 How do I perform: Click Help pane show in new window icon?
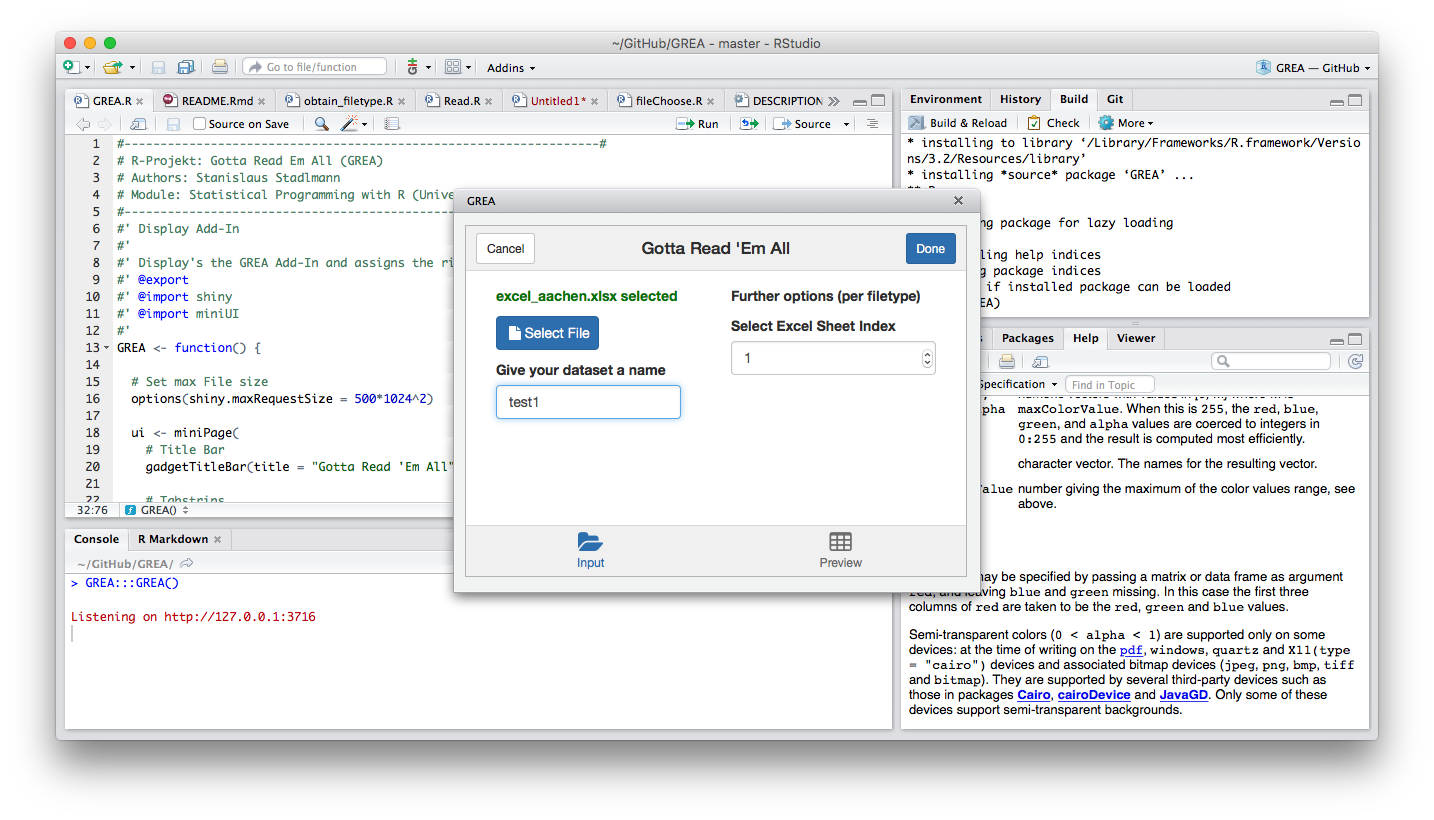coord(1040,361)
